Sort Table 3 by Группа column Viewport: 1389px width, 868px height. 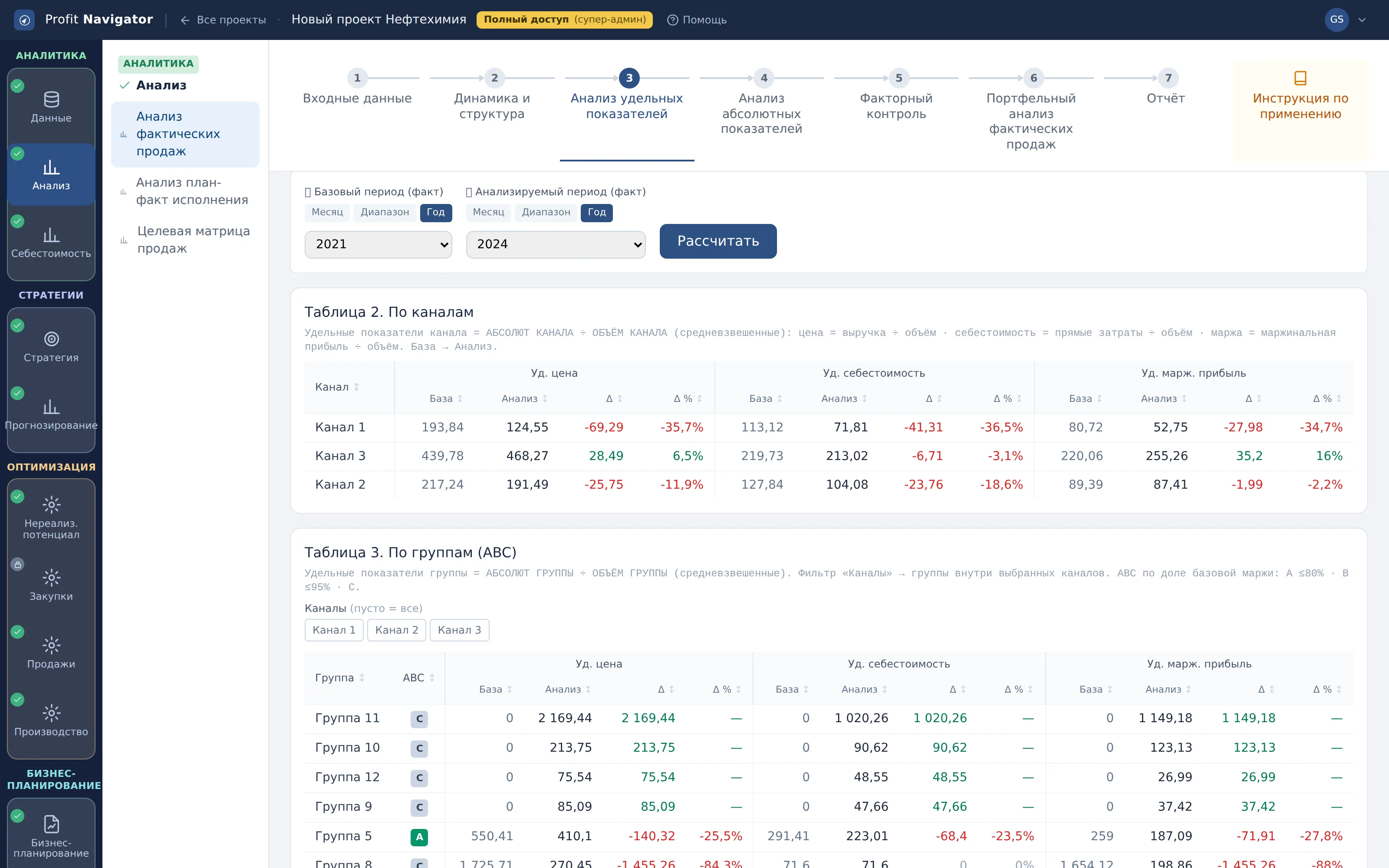pos(340,677)
